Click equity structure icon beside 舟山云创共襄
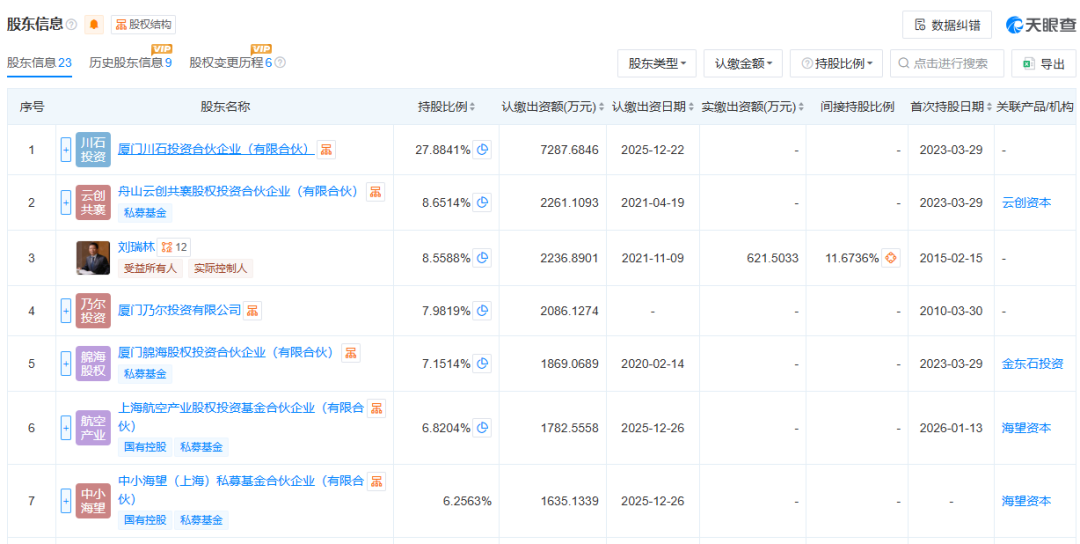Viewport: 1080px width, 544px height. pos(375,191)
